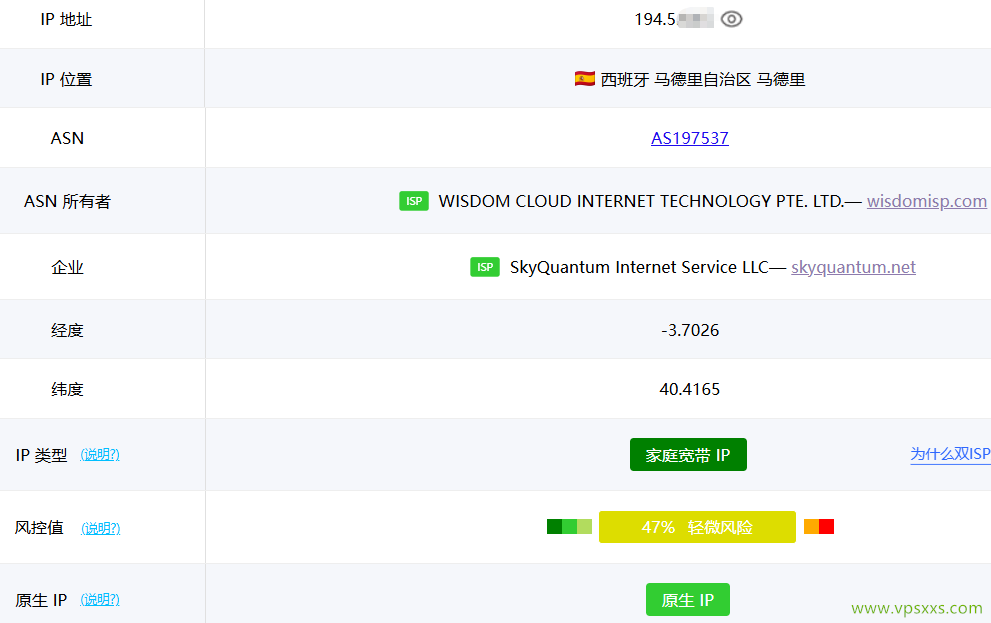The image size is (991, 623).
Task: Click the ISP badge beside SkyQuantum Internet Service
Action: (484, 266)
